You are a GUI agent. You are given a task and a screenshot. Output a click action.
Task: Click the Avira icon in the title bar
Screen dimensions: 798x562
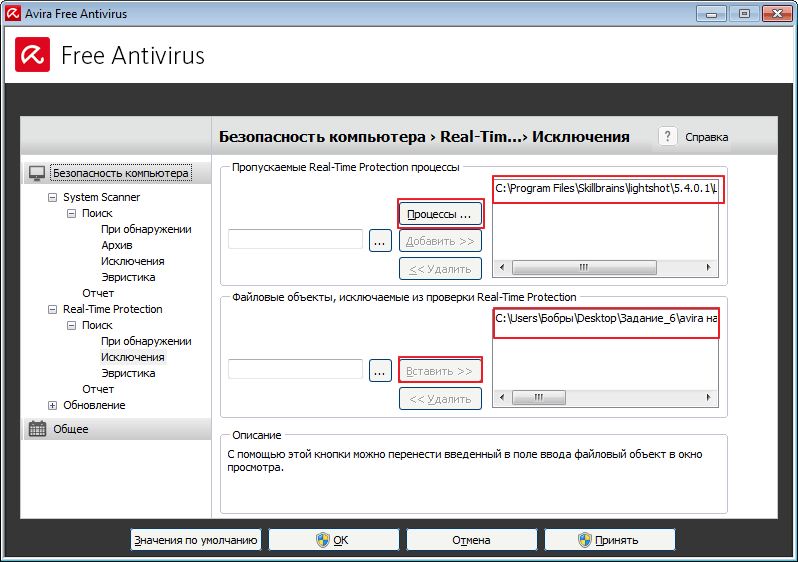click(x=13, y=13)
